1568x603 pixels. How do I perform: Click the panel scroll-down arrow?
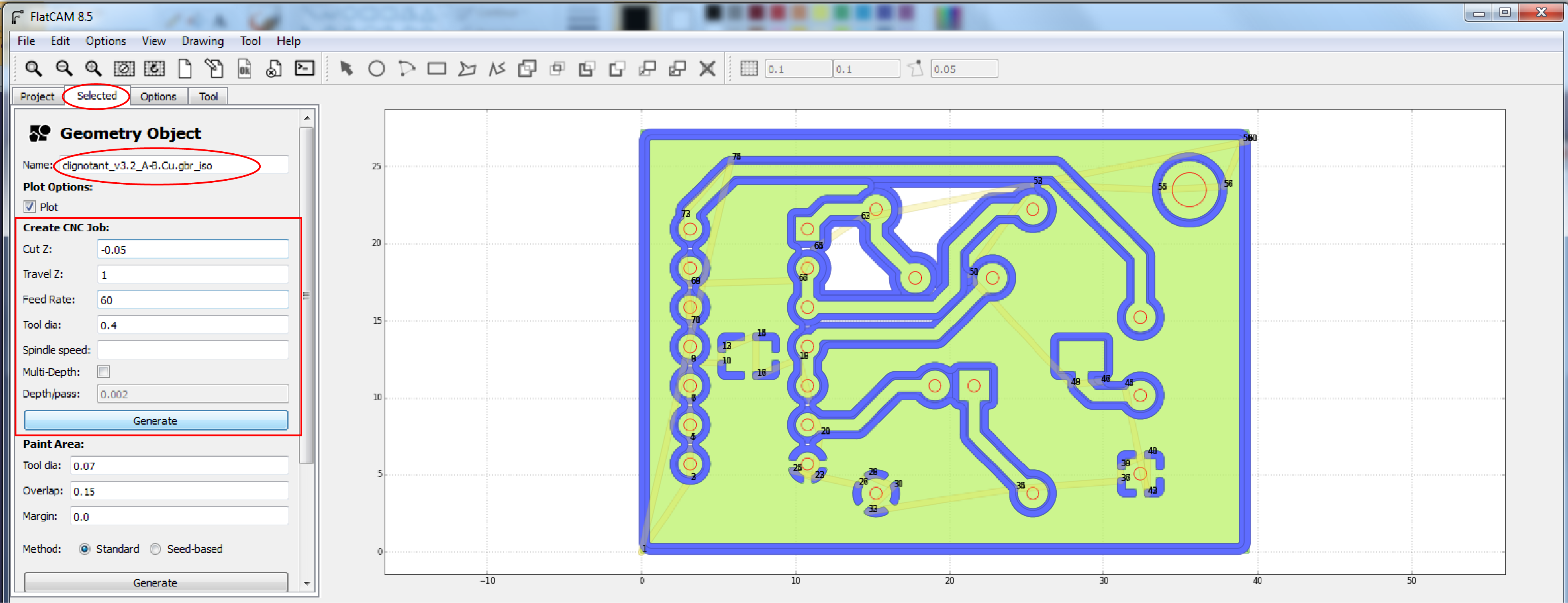[x=307, y=583]
